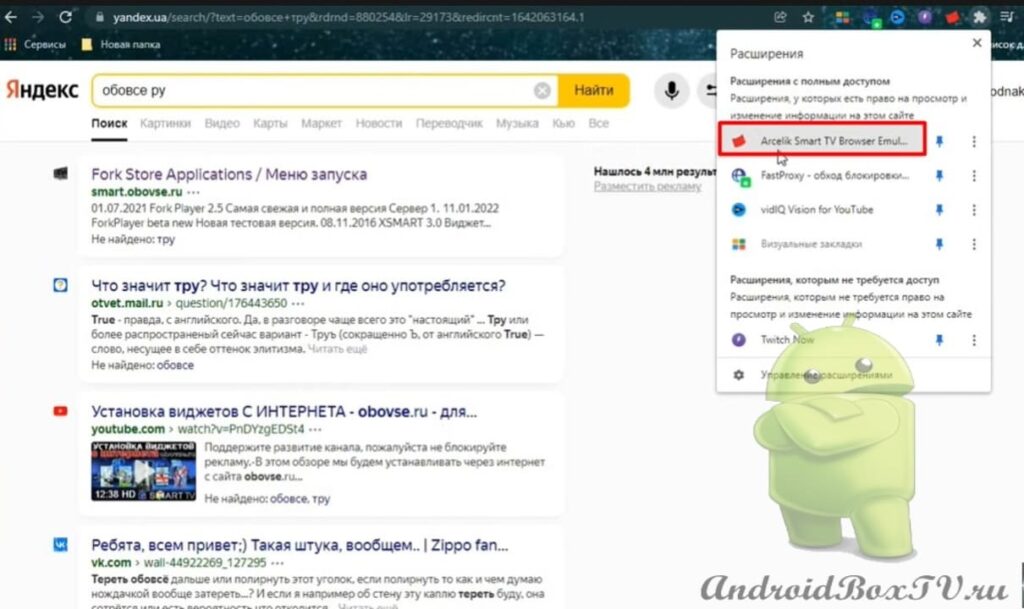Open more options for vidIQ Vision
Screen dimensions: 1024x609
(974, 210)
